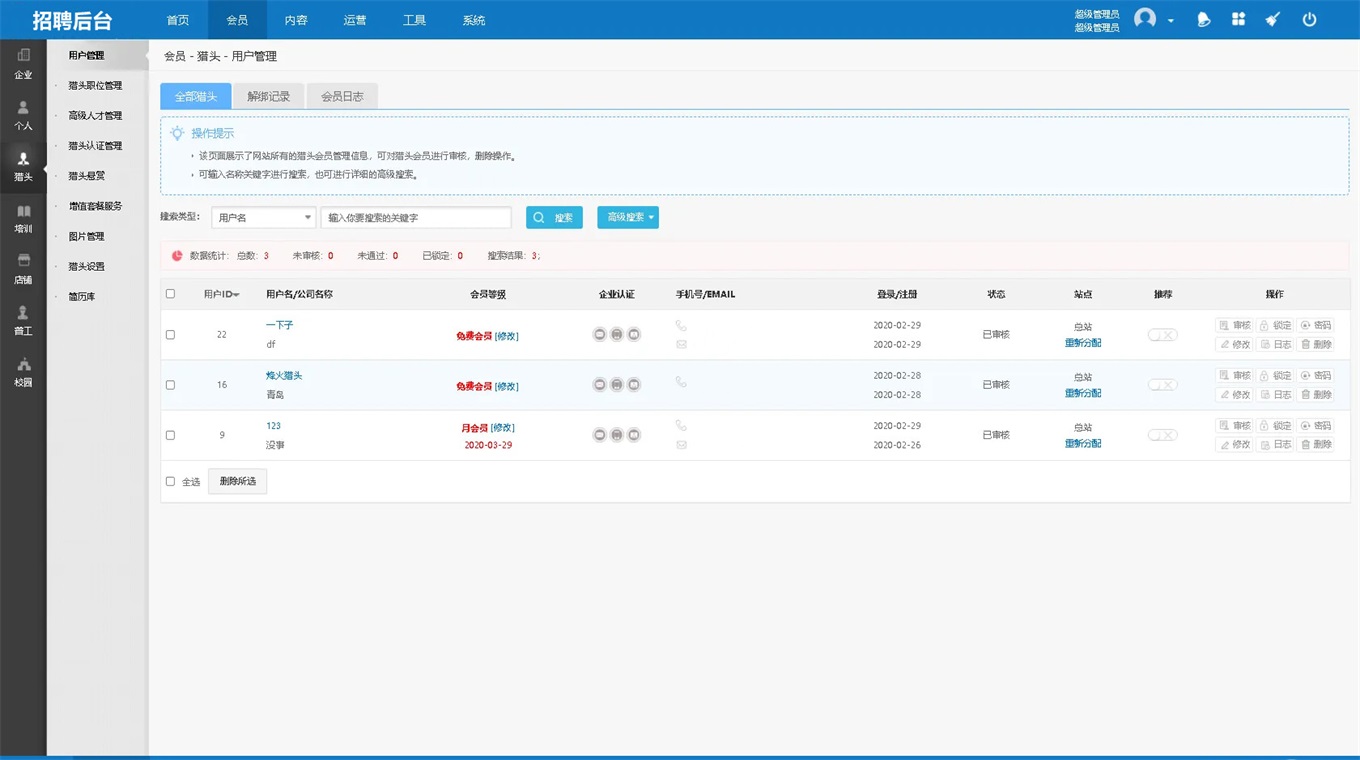Tick the table header select-all checkbox
Image resolution: width=1360 pixels, height=760 pixels.
(x=170, y=294)
